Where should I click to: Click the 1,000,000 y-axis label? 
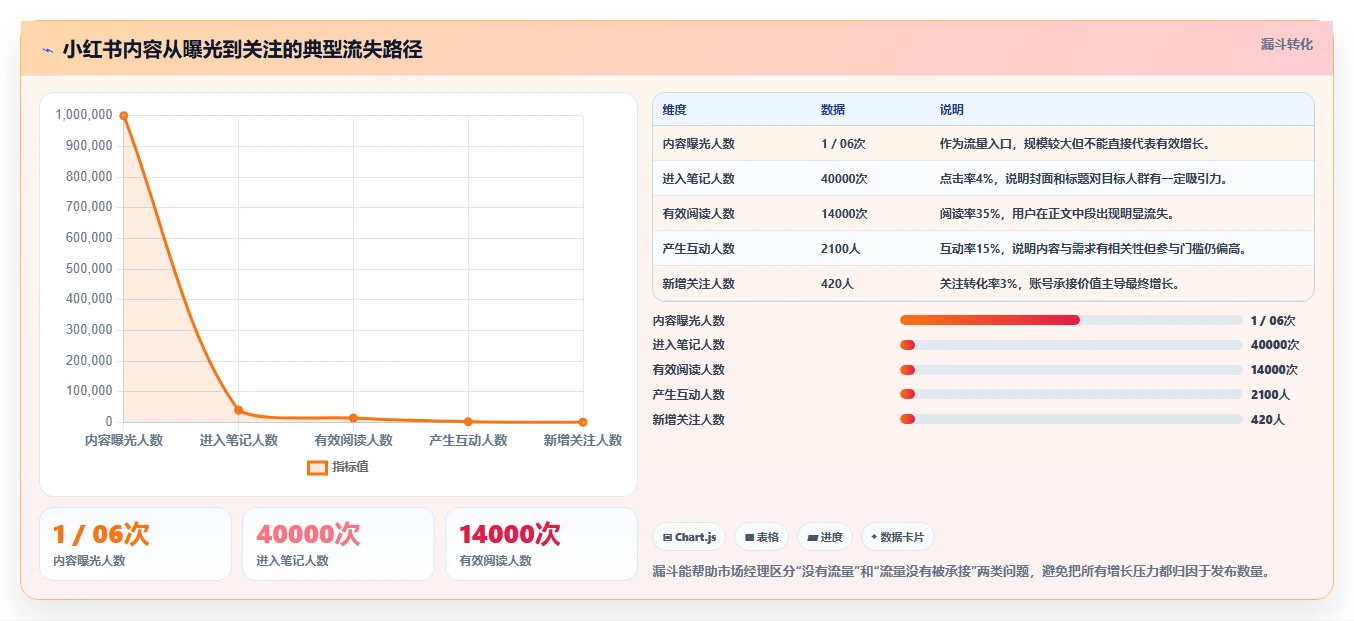pos(84,115)
